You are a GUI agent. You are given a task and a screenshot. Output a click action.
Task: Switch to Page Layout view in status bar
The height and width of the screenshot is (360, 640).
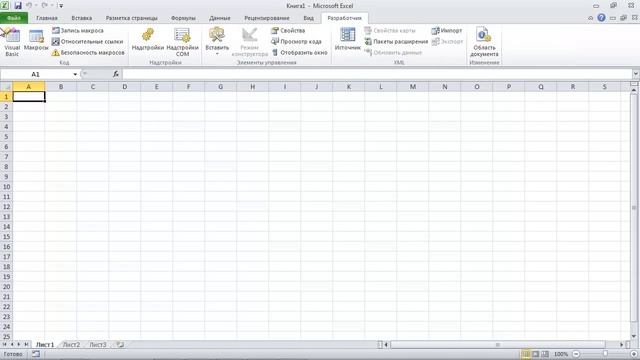coord(536,354)
